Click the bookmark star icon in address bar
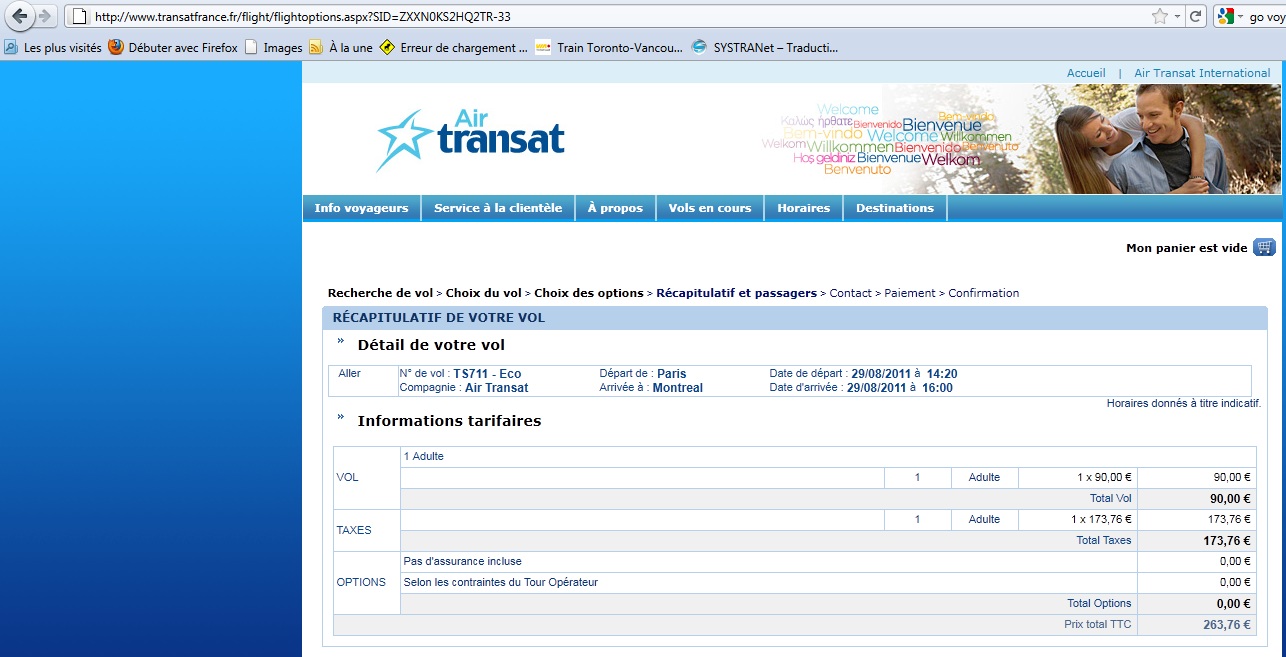 (x=1160, y=16)
